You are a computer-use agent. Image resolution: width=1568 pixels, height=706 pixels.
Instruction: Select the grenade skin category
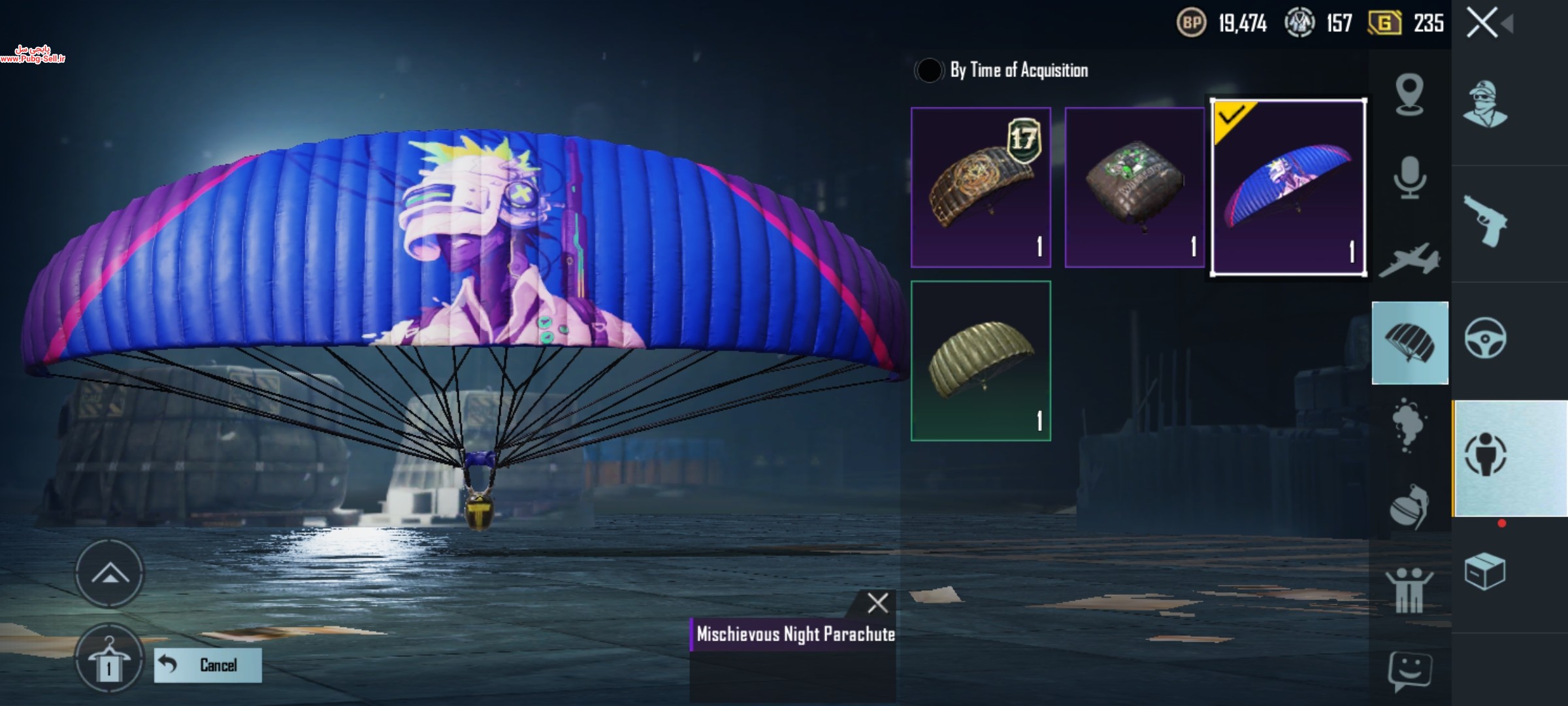tap(1409, 506)
